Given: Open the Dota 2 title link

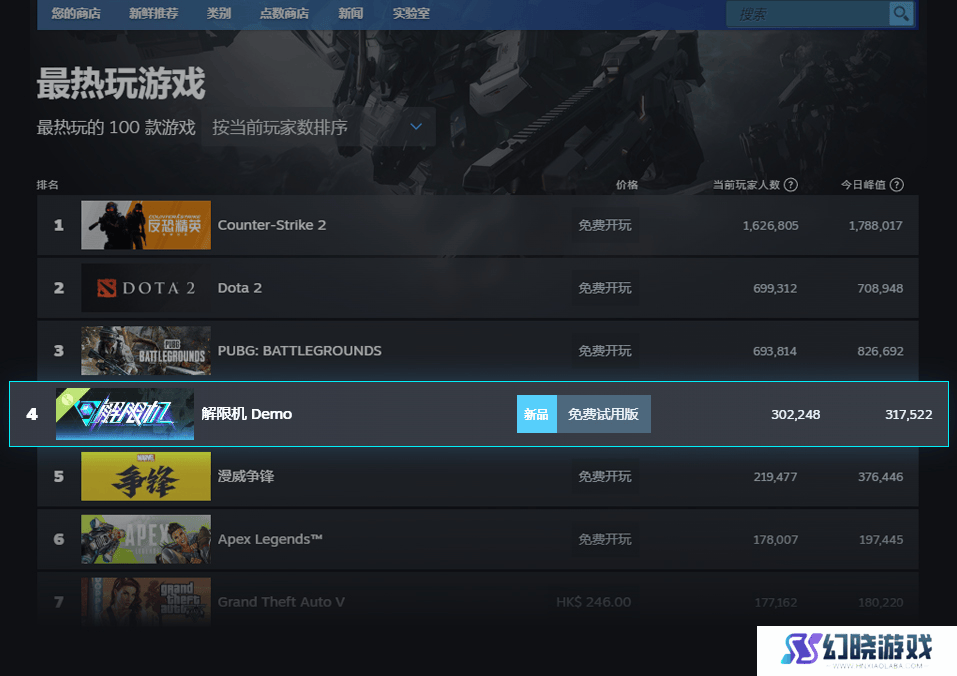Looking at the screenshot, I should click(240, 288).
